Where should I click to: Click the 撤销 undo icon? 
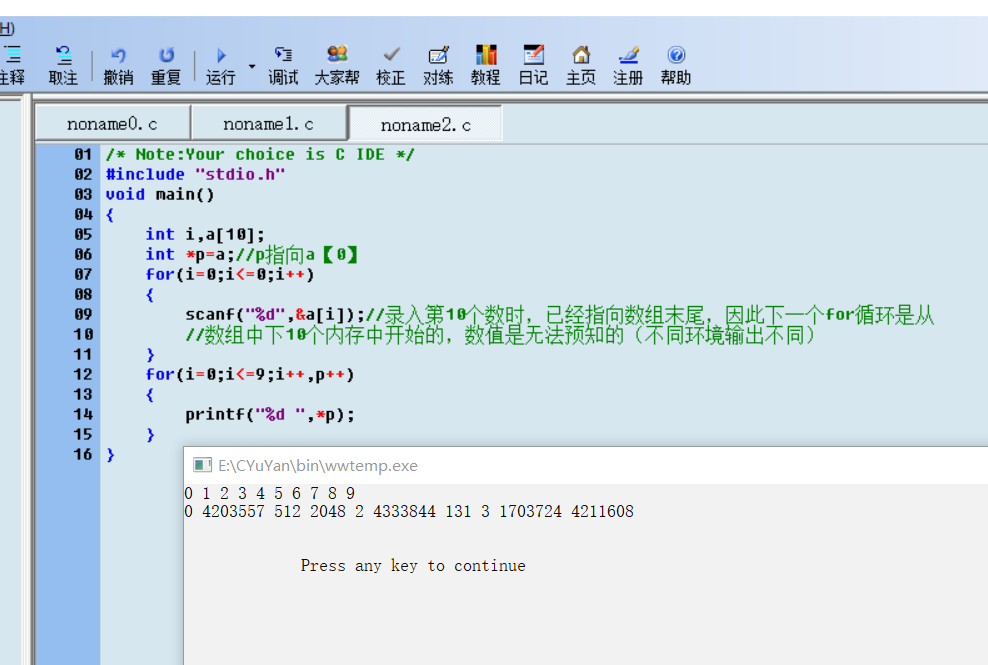pyautogui.click(x=118, y=65)
